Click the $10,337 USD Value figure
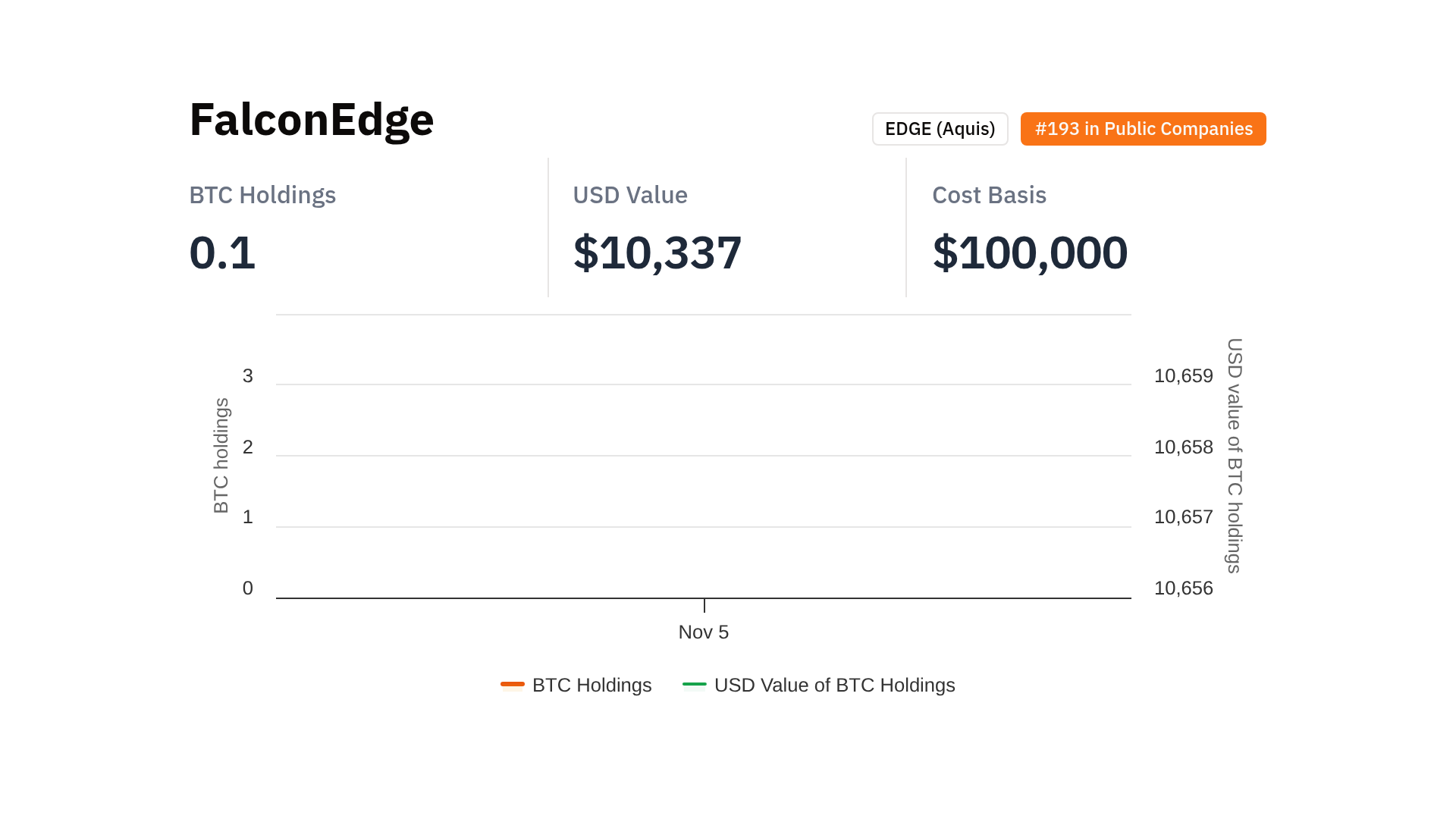The height and width of the screenshot is (819, 1456). click(657, 253)
